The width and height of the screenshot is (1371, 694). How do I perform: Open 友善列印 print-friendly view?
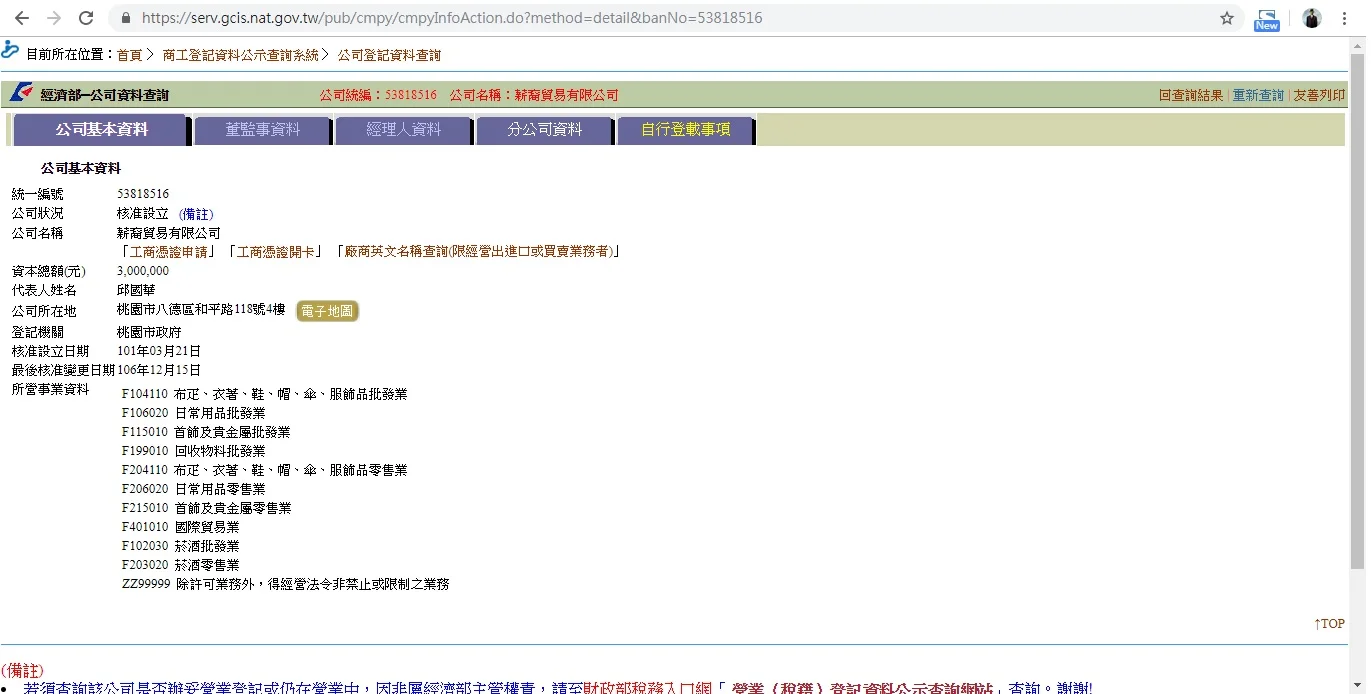click(1319, 96)
